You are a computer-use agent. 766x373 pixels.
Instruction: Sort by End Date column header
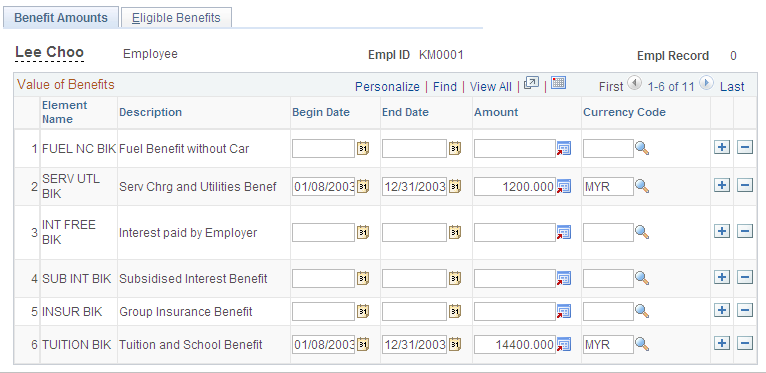405,112
